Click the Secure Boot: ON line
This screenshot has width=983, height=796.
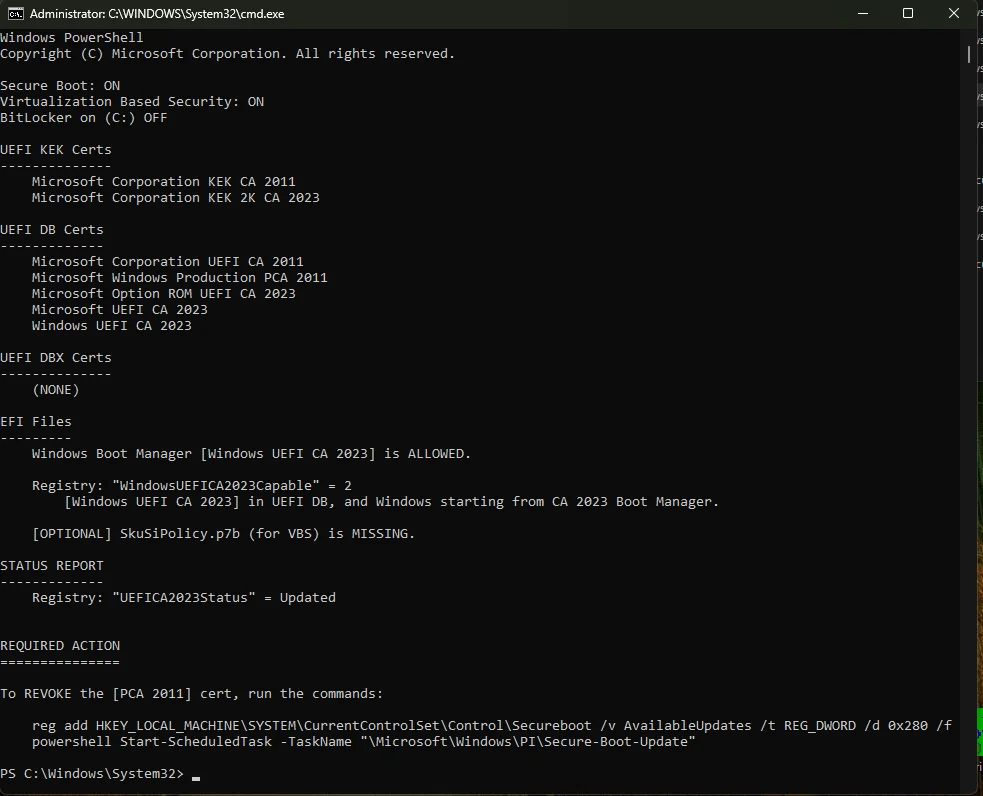pos(60,86)
